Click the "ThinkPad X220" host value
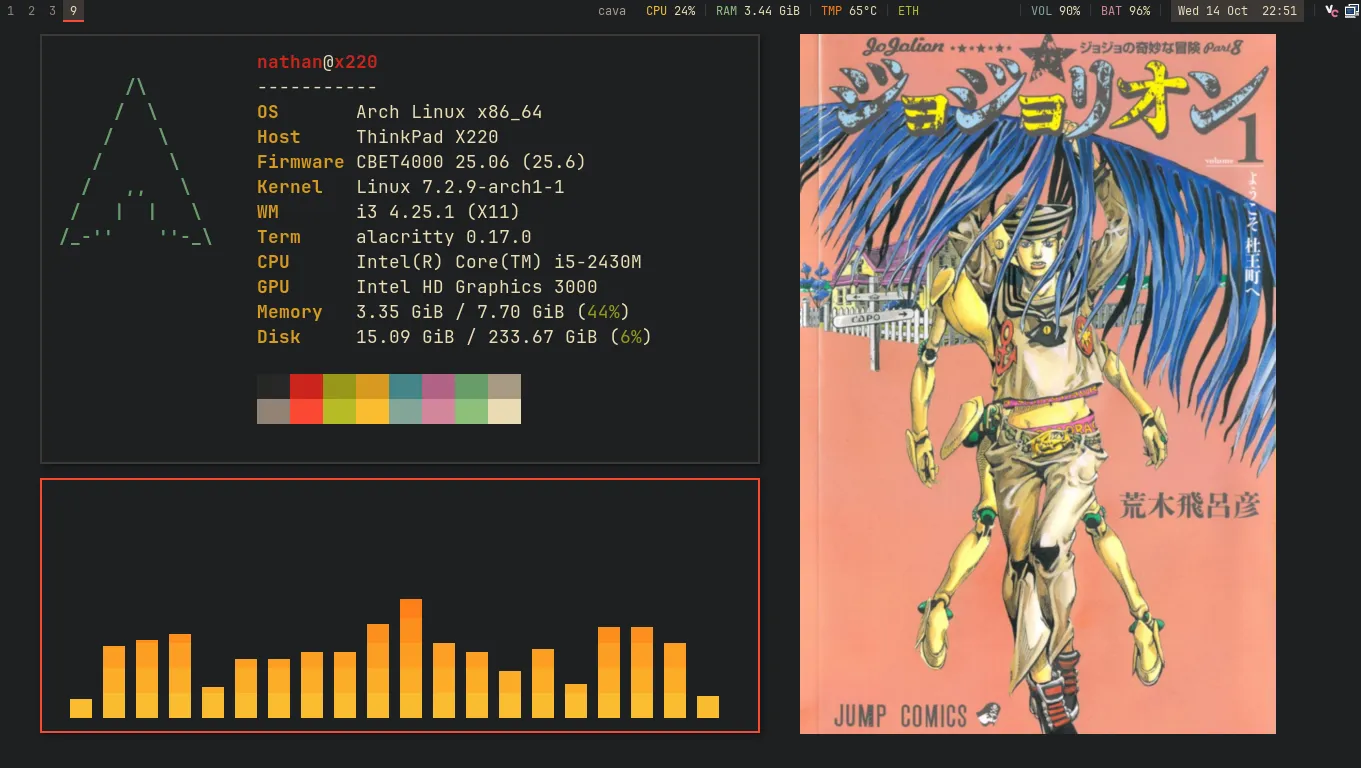Viewport: 1361px width, 768px height. [427, 137]
